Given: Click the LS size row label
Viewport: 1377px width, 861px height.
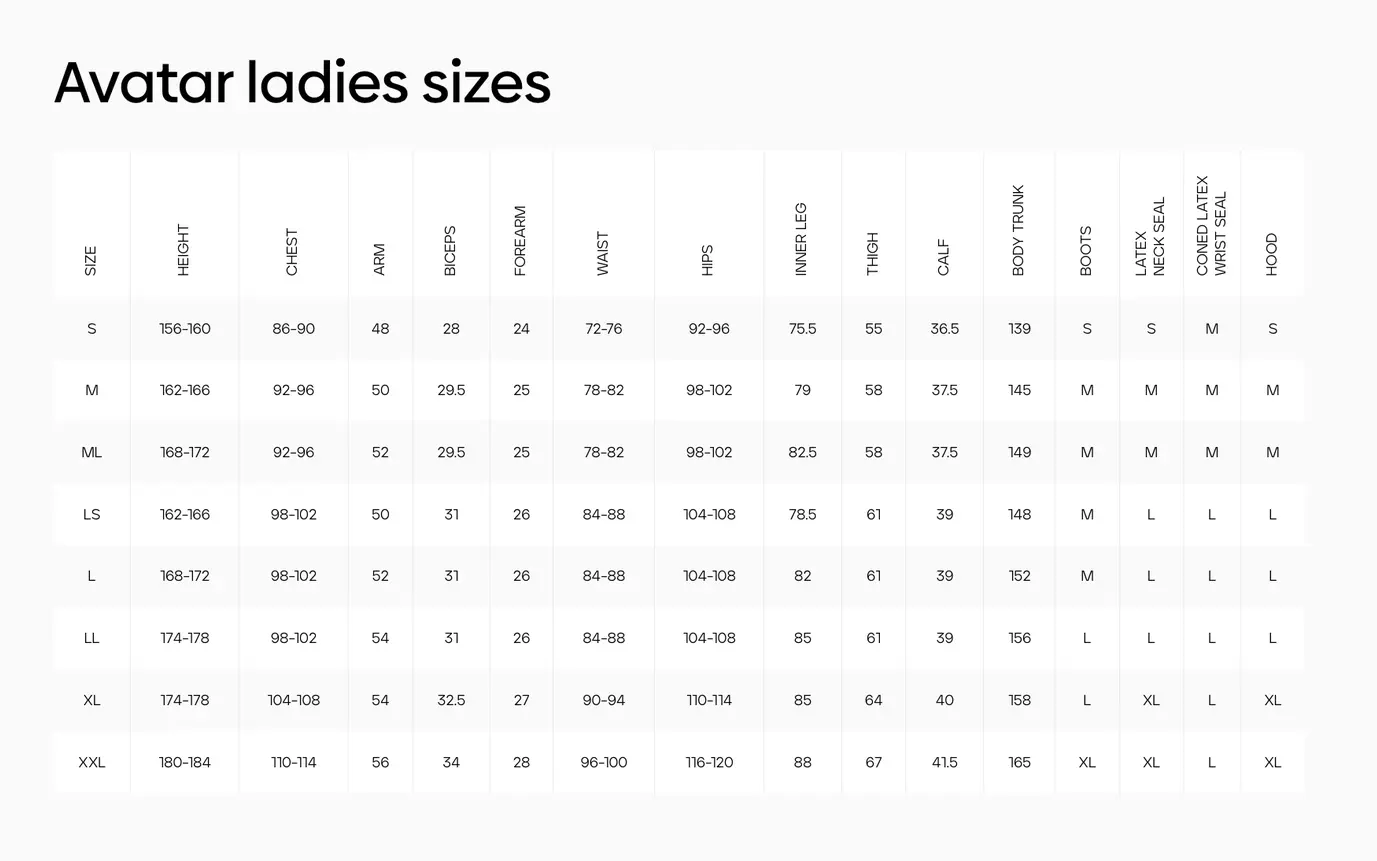Looking at the screenshot, I should pos(92,514).
